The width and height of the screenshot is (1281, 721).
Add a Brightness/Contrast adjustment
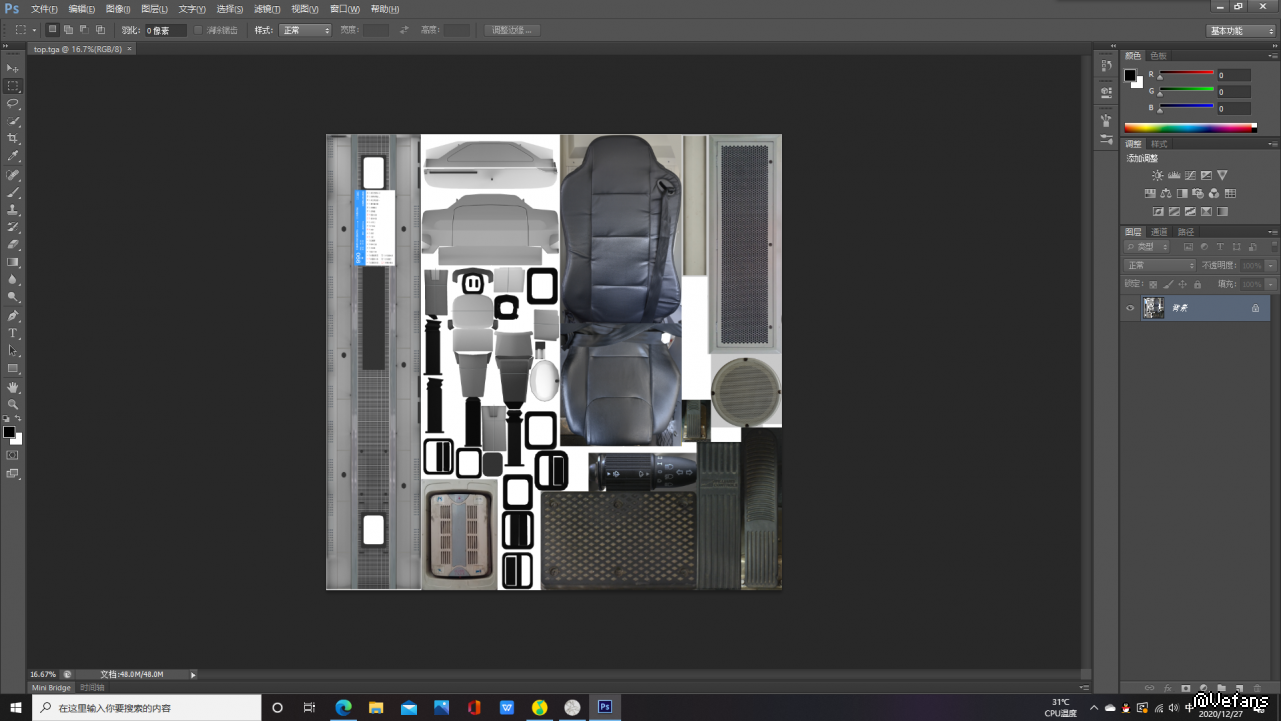coord(1158,175)
